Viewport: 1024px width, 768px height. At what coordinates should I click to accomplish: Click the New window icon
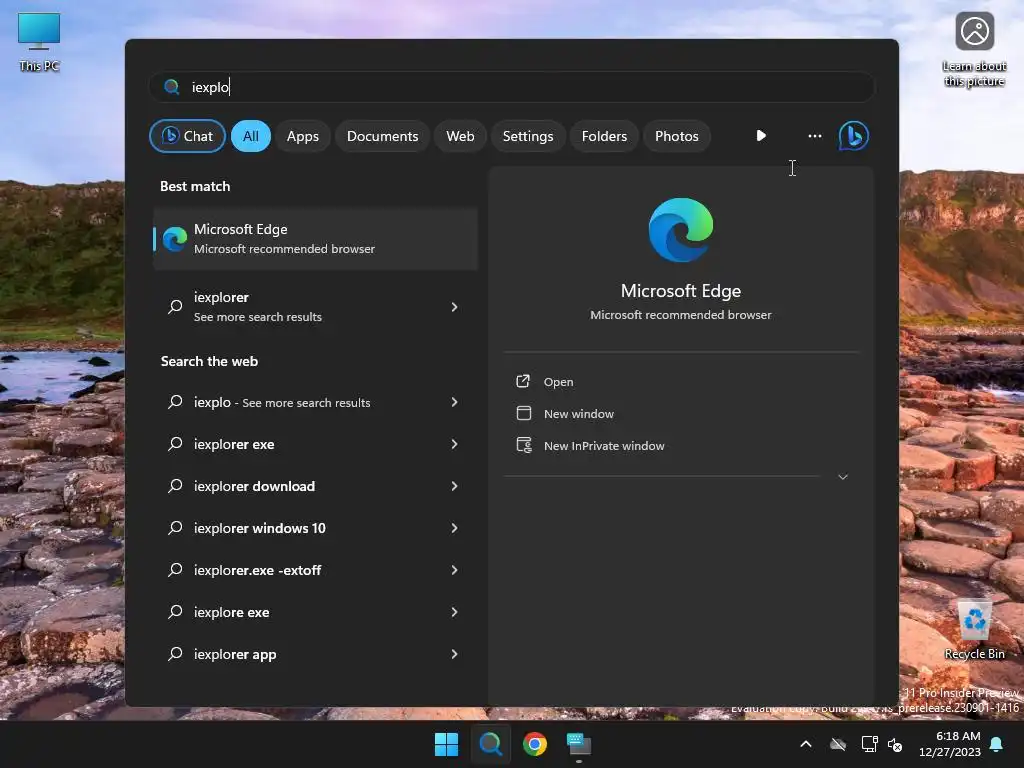click(523, 413)
